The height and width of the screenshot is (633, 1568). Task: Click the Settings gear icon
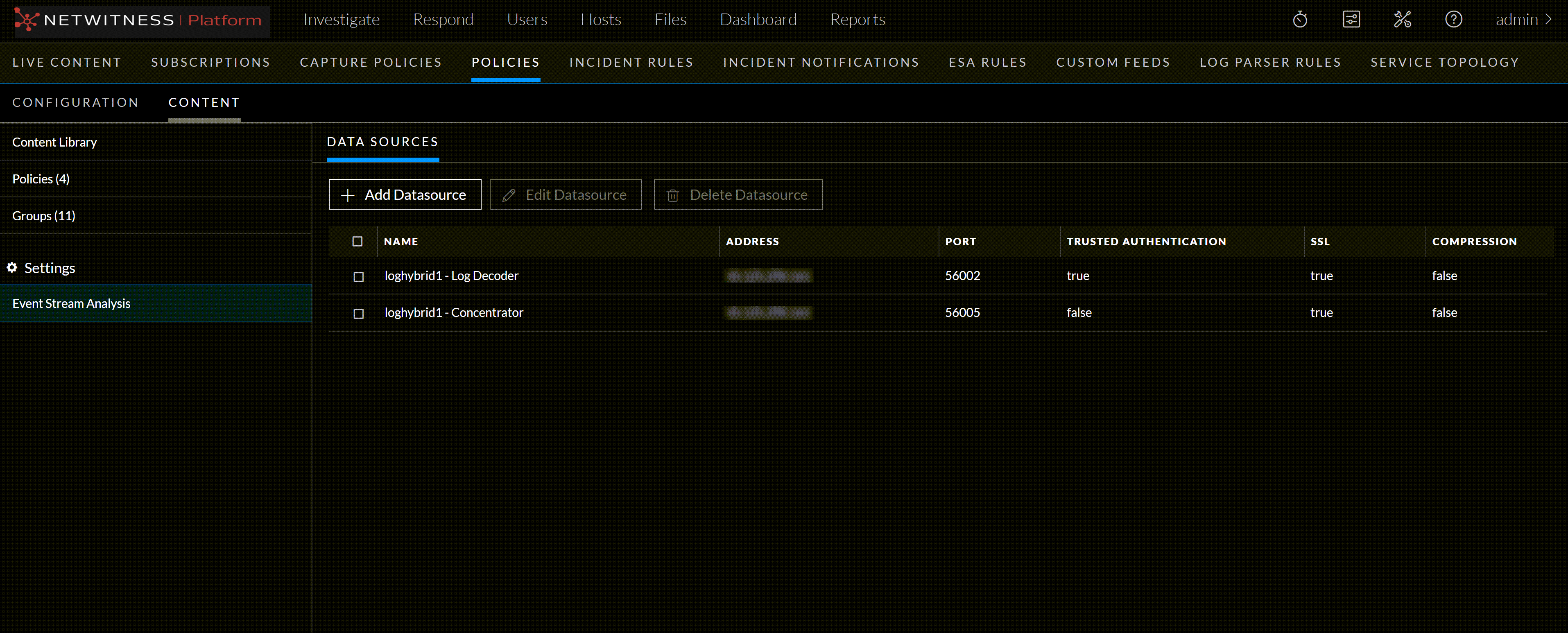11,268
